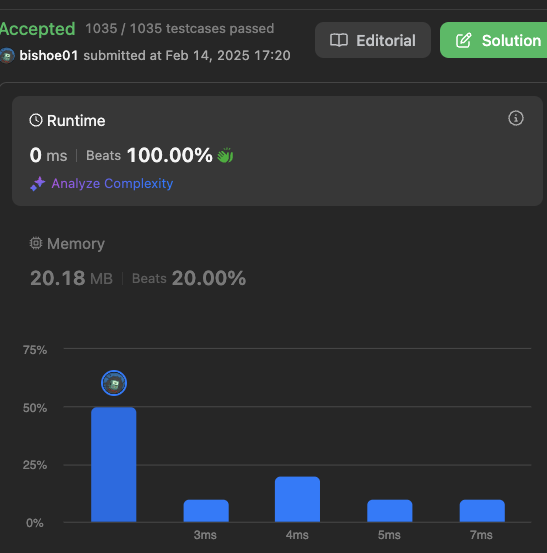Click the chip icon beside Memory

tap(36, 243)
